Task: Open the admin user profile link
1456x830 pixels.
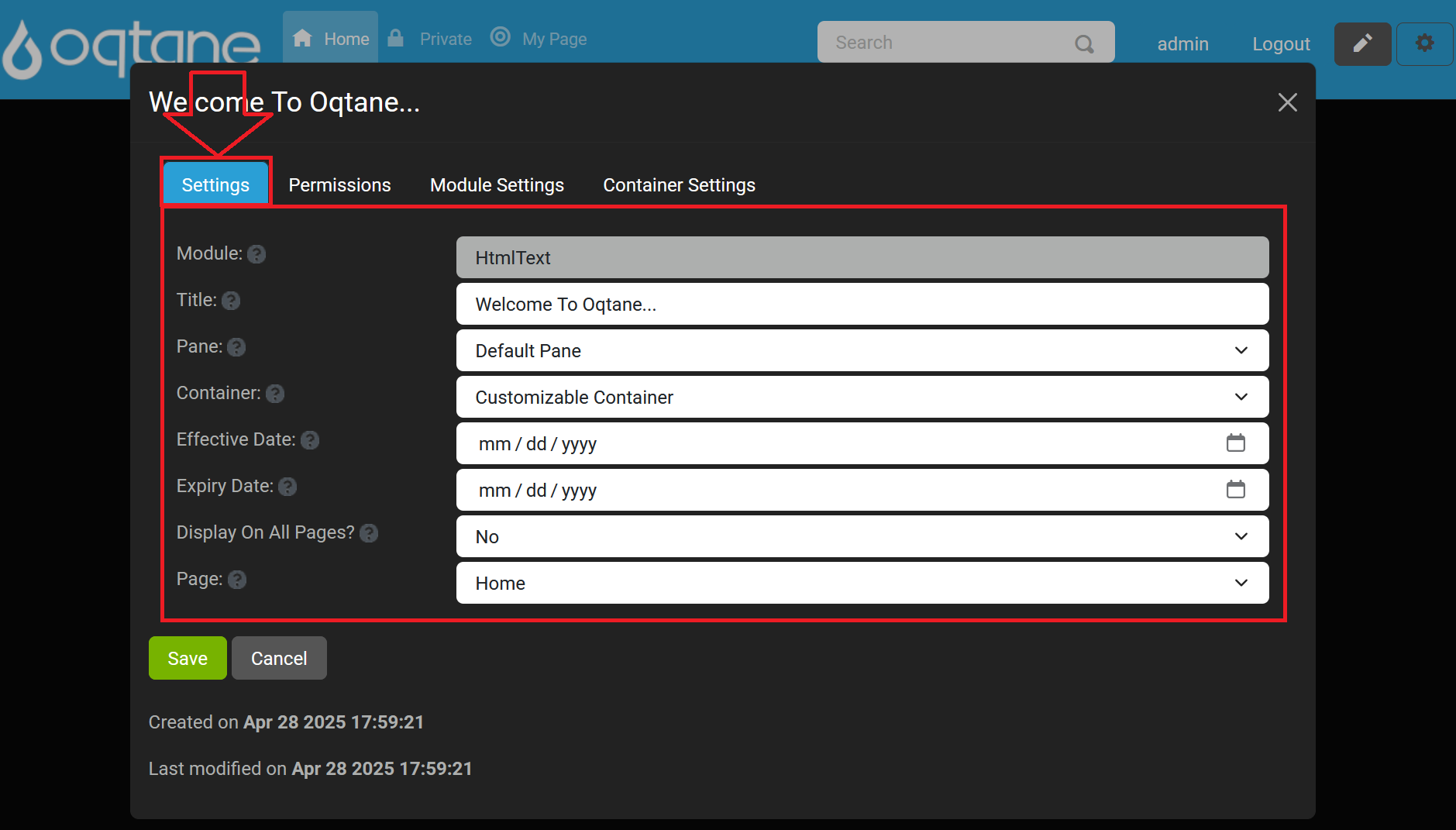Action: pos(1182,44)
